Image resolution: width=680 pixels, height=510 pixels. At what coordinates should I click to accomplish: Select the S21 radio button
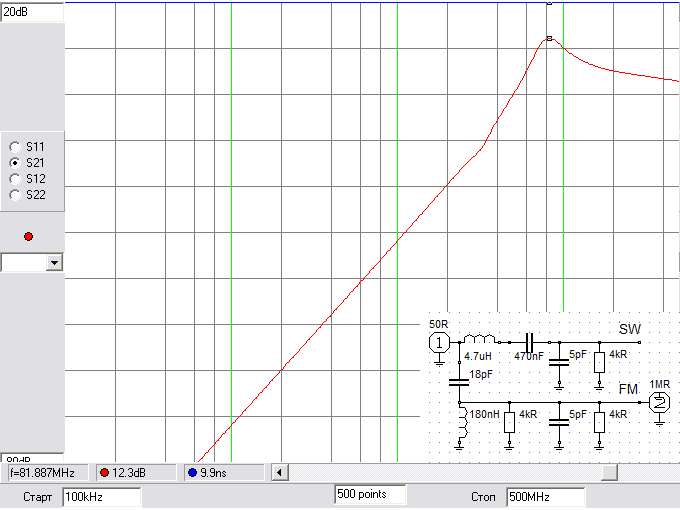point(15,162)
